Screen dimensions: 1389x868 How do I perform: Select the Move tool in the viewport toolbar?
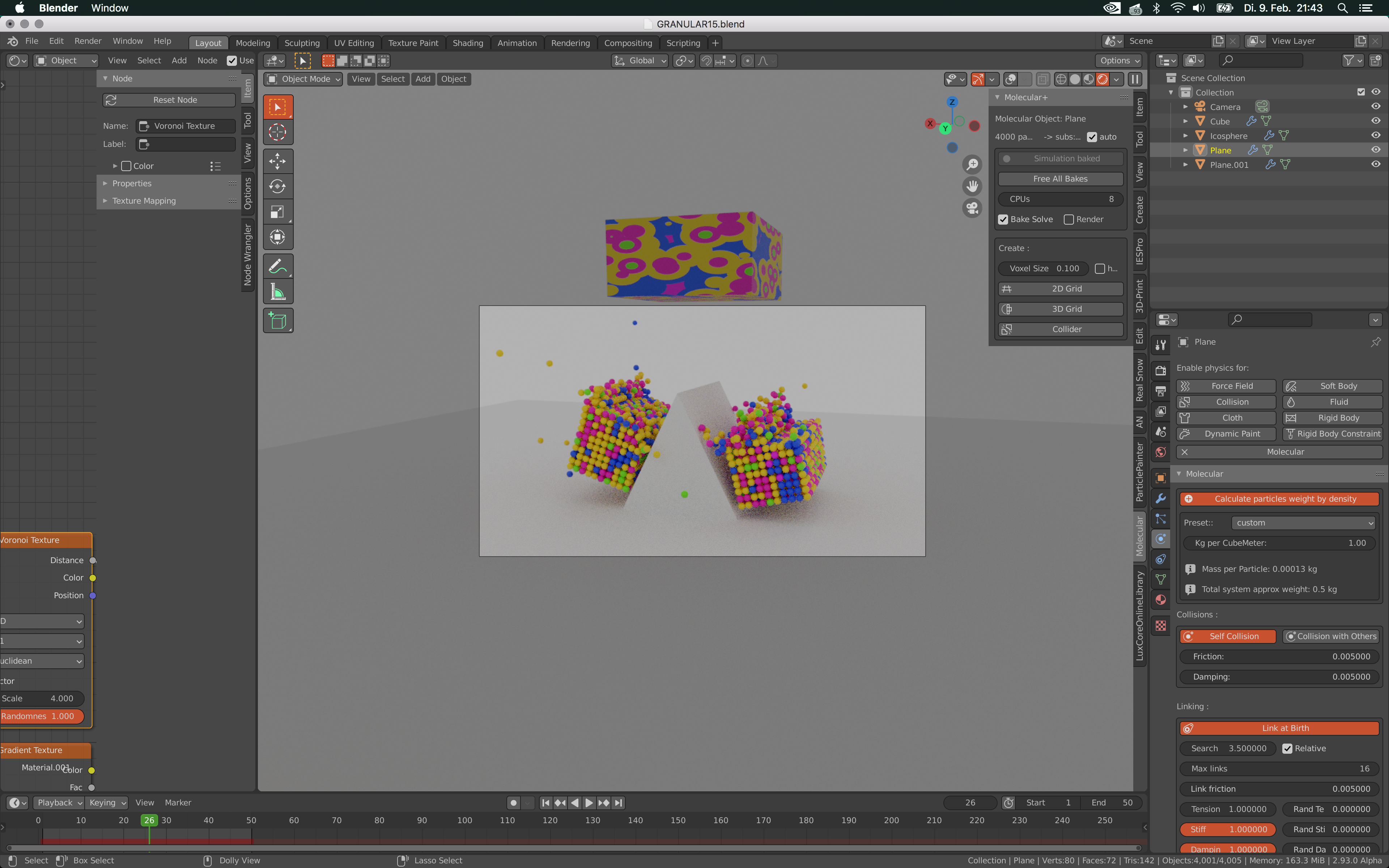tap(278, 161)
